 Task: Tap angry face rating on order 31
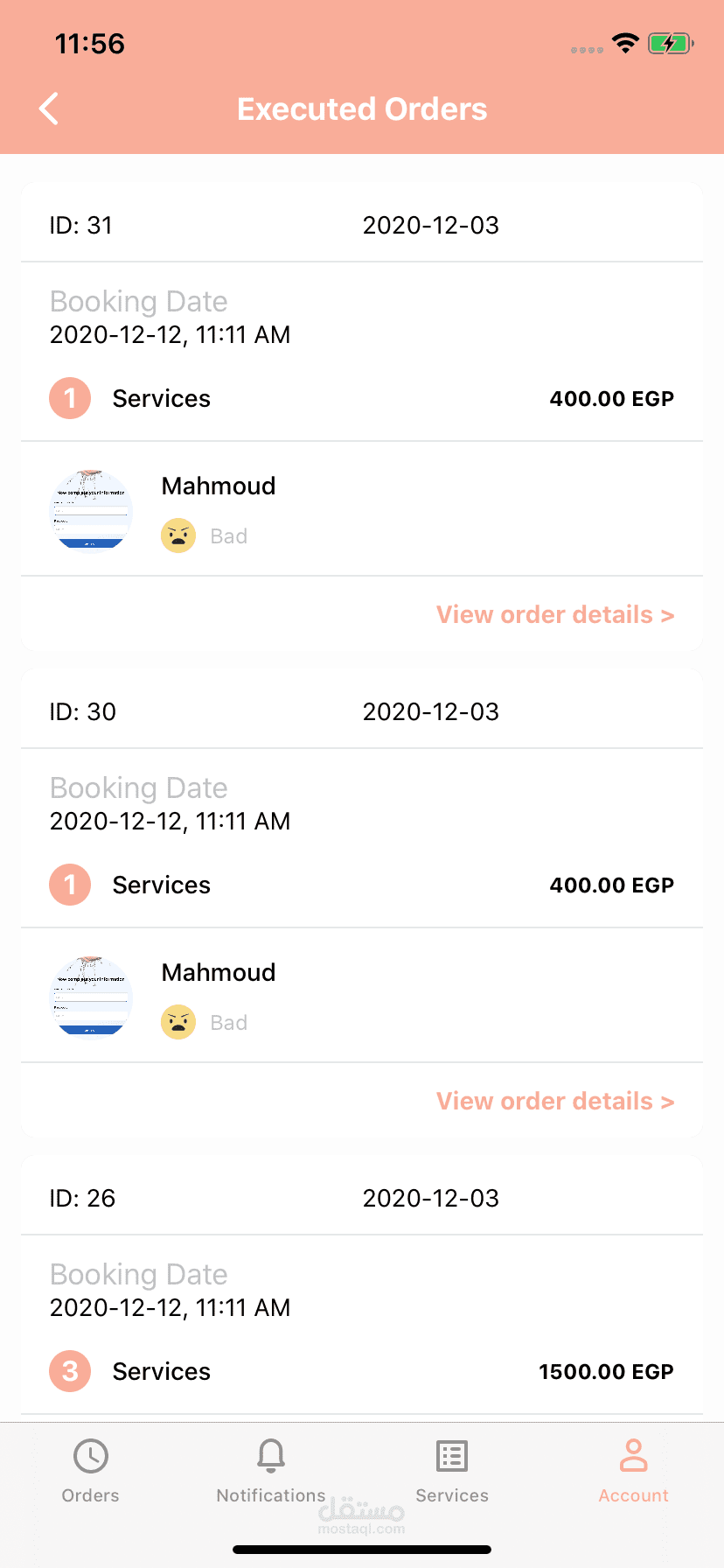click(178, 535)
